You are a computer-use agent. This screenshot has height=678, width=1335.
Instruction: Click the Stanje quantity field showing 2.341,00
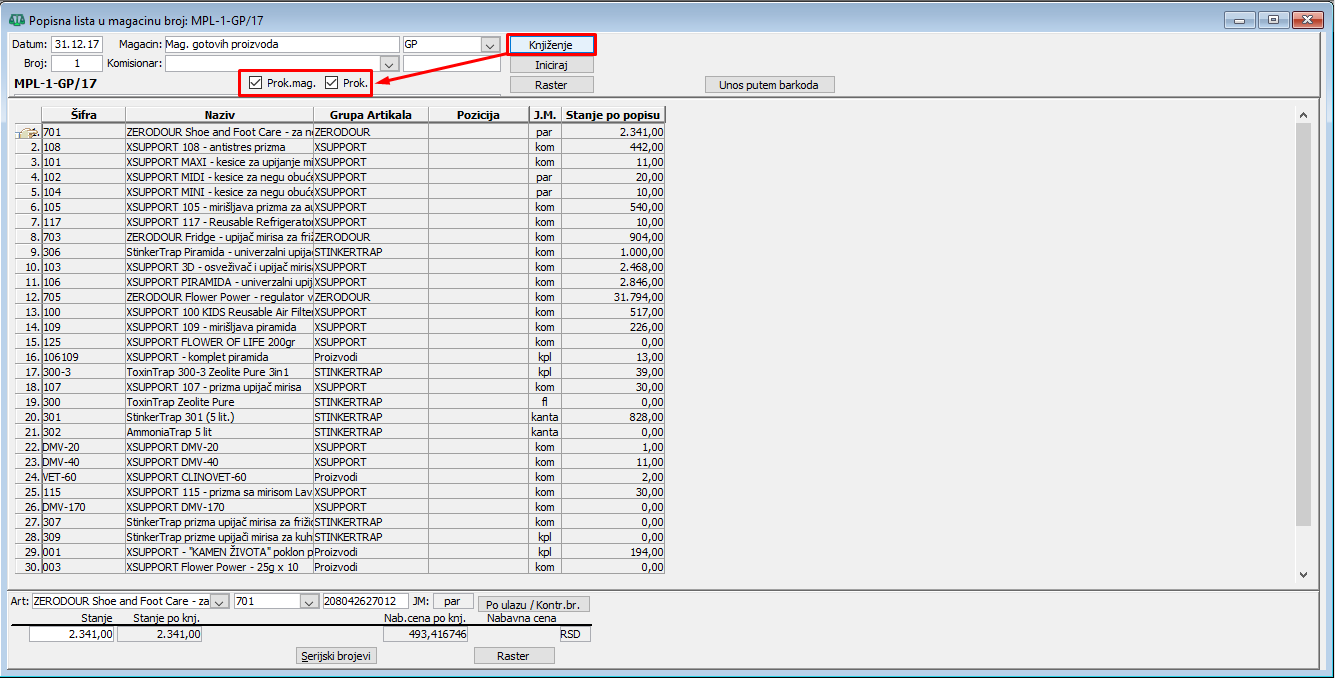point(72,634)
